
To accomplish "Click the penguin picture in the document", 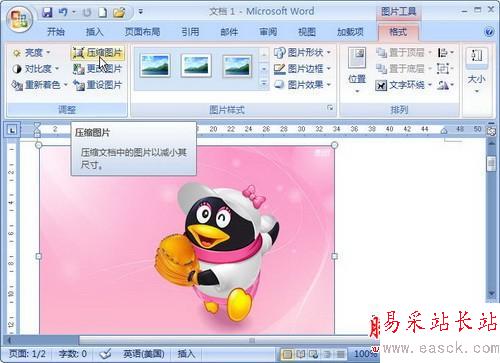I will point(187,240).
